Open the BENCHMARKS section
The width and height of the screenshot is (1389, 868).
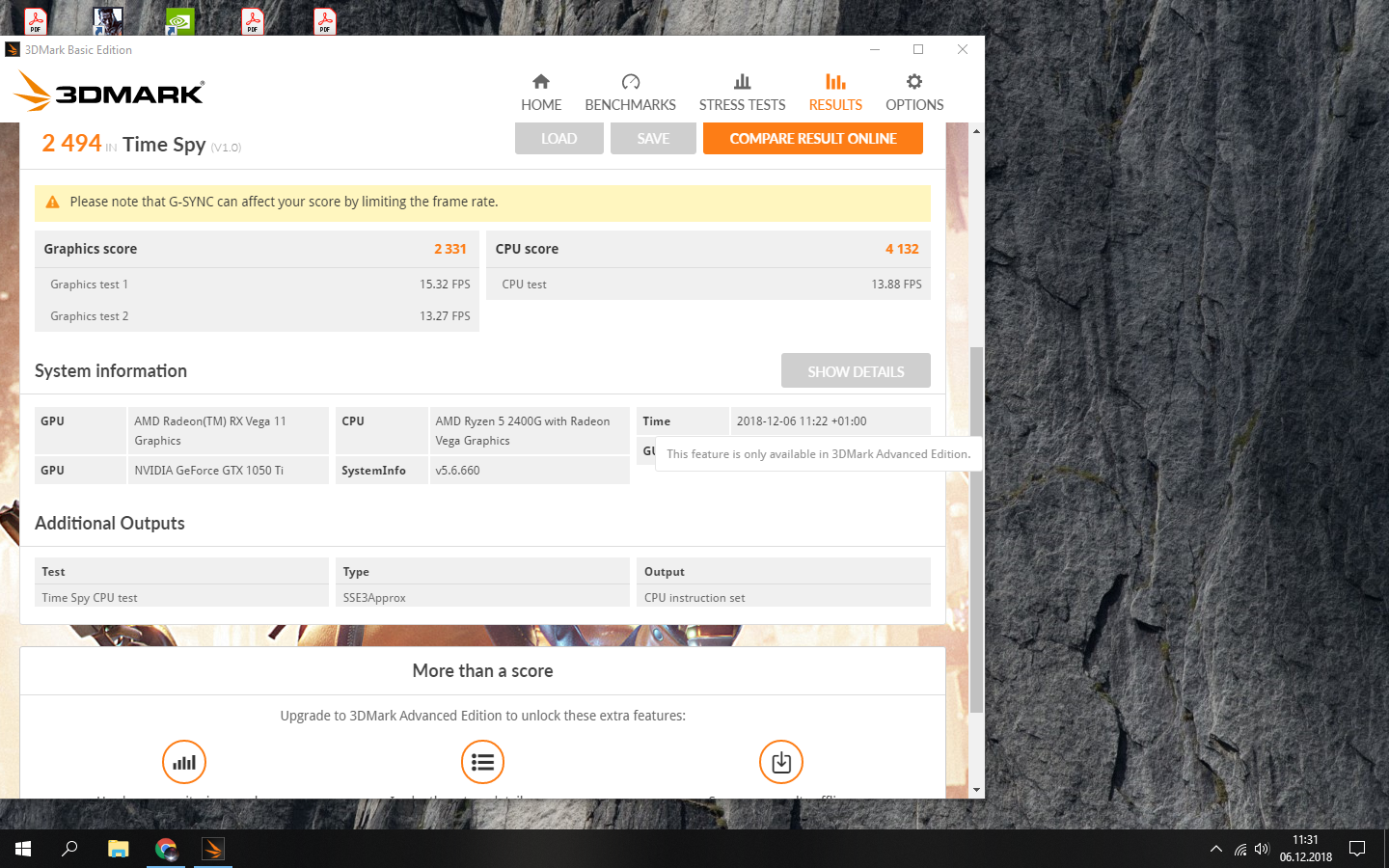coord(630,93)
